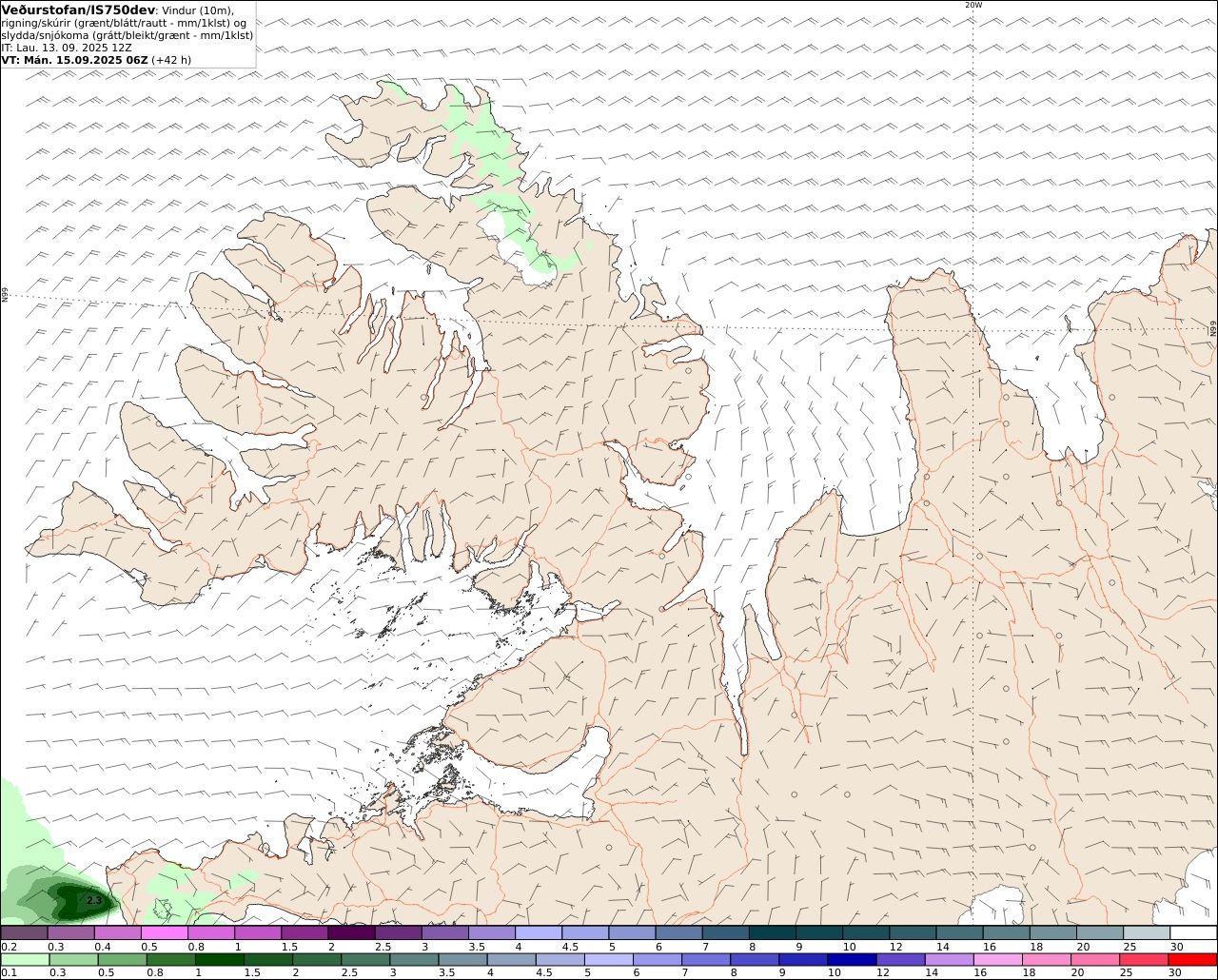Click the Veðurstofan/IS750dev title text

[79, 10]
